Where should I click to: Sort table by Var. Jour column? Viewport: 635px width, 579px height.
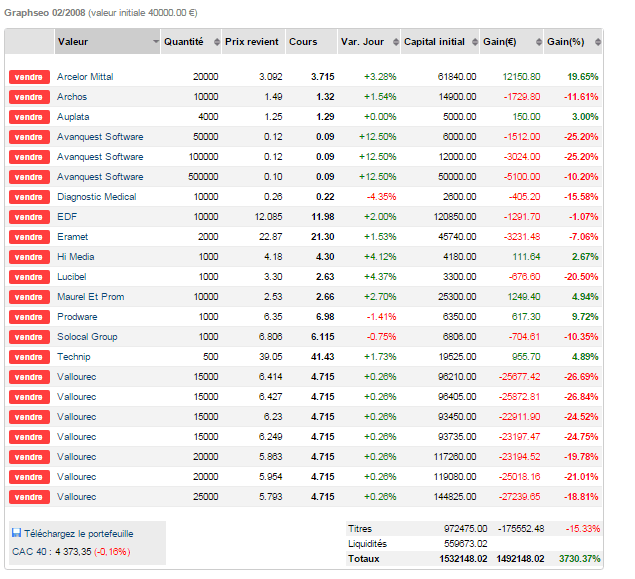pyautogui.click(x=362, y=42)
